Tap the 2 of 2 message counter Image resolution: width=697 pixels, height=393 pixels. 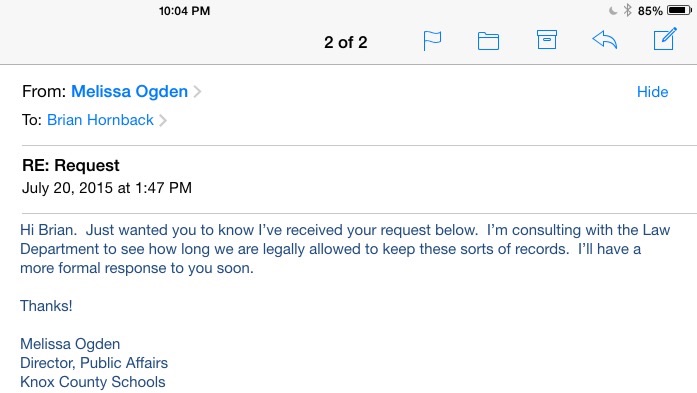coord(345,42)
